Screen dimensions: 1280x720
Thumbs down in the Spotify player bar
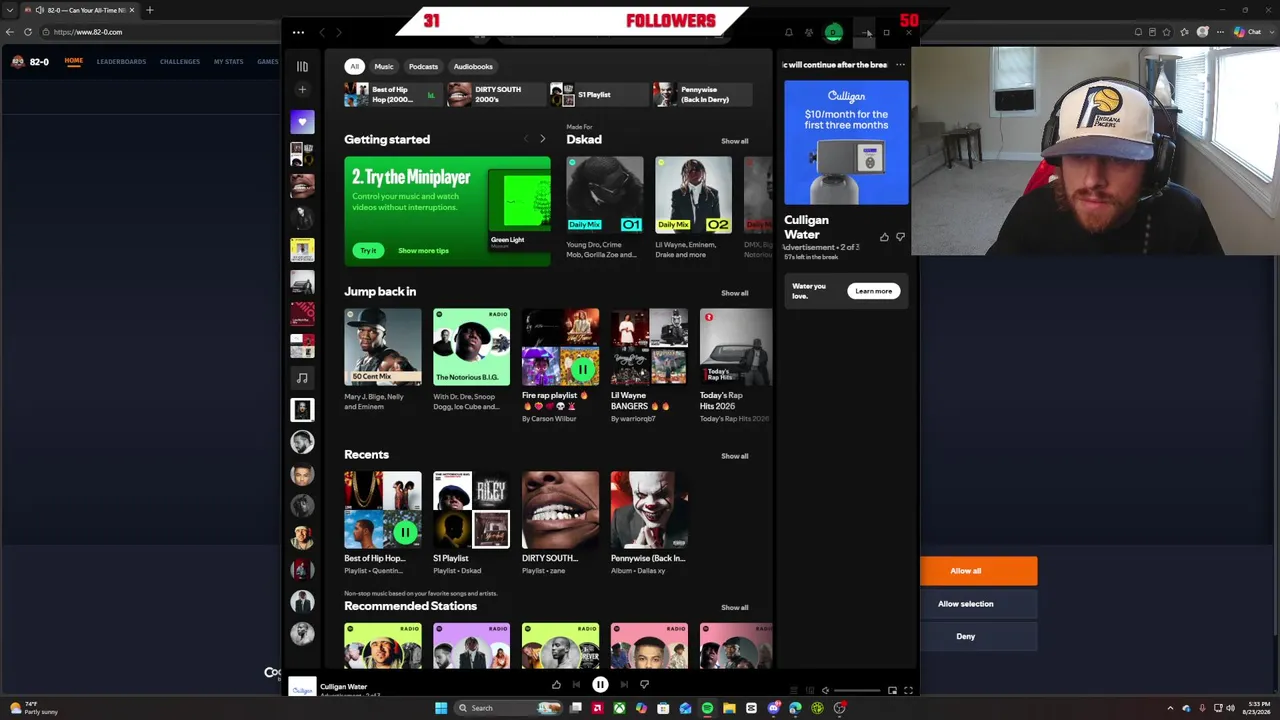pos(644,685)
